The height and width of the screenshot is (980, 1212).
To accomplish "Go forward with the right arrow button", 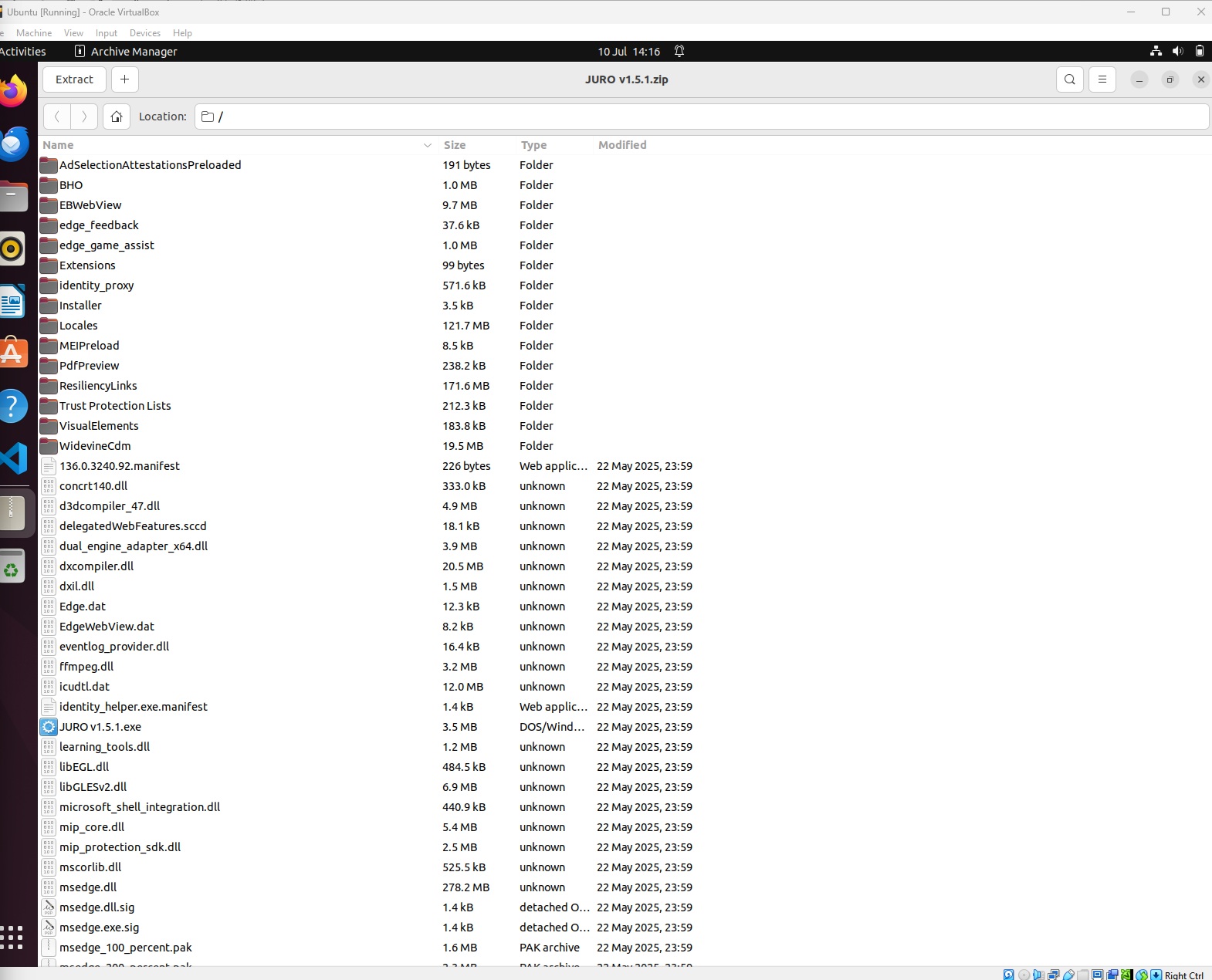I will 84,117.
